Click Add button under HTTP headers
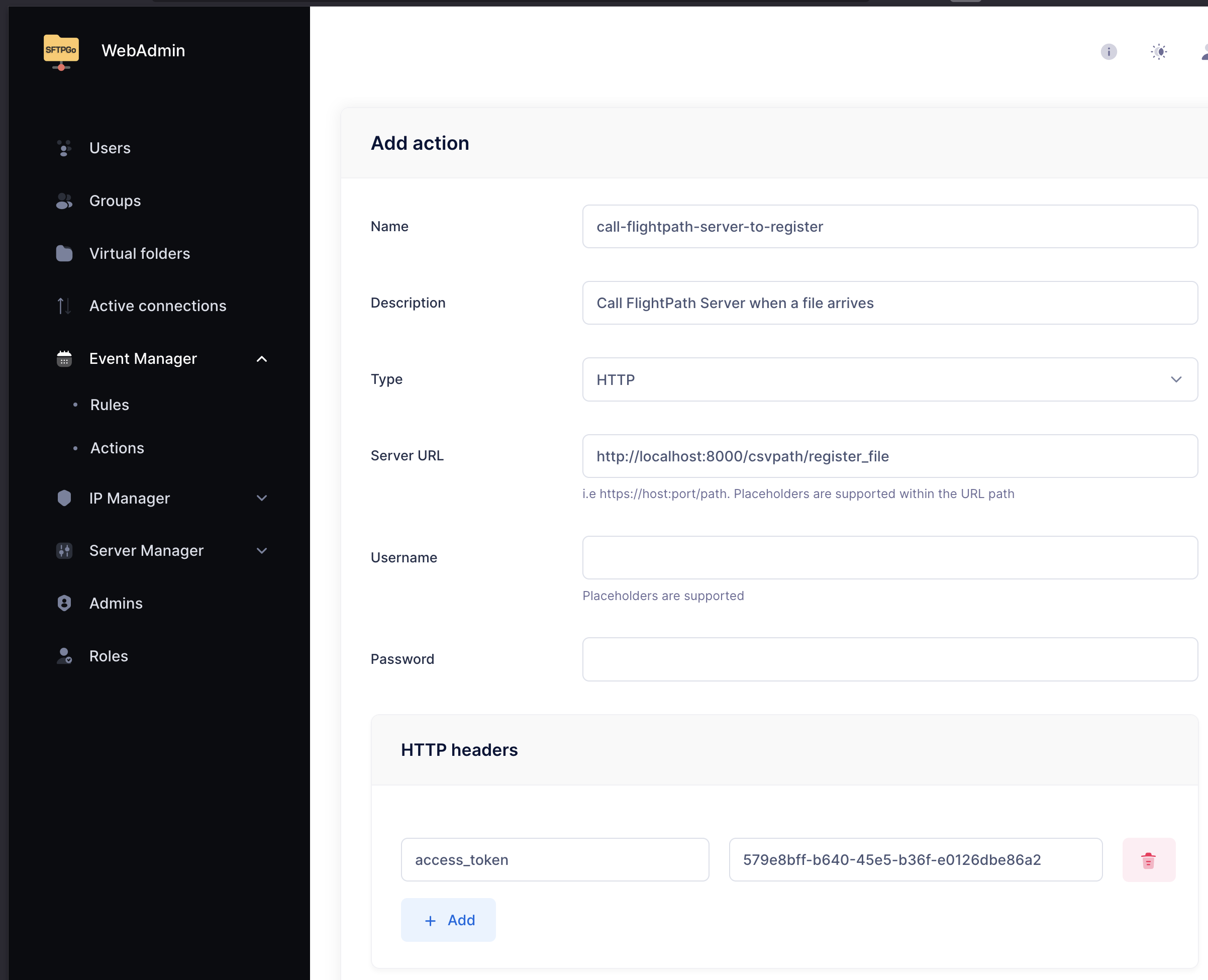This screenshot has height=980, width=1208. pos(448,920)
